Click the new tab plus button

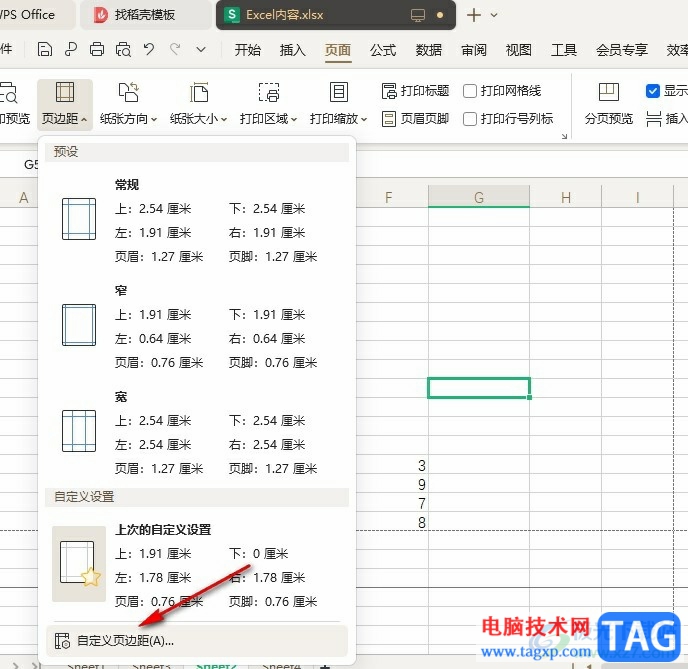point(474,15)
